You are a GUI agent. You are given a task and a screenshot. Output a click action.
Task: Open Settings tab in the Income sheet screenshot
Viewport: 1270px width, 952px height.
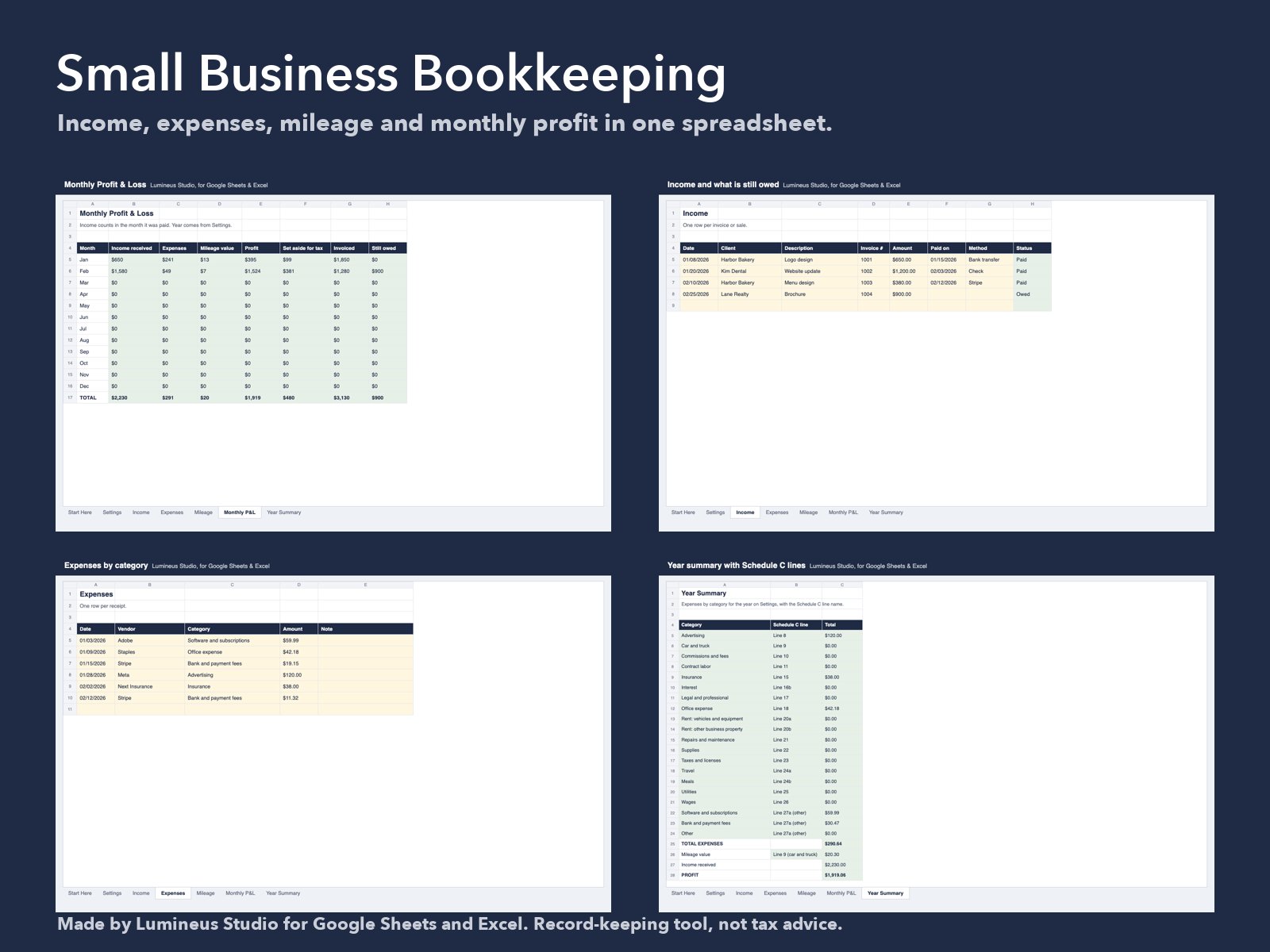[x=715, y=512]
